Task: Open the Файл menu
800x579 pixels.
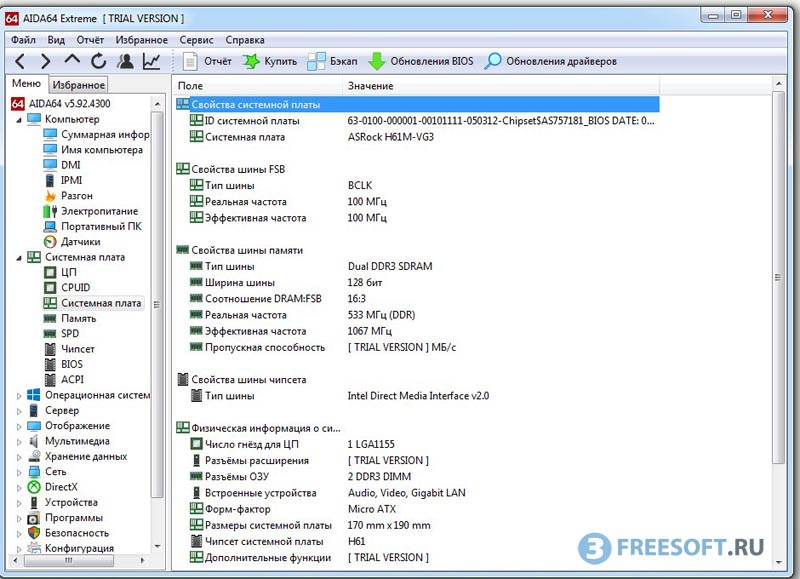Action: 23,40
